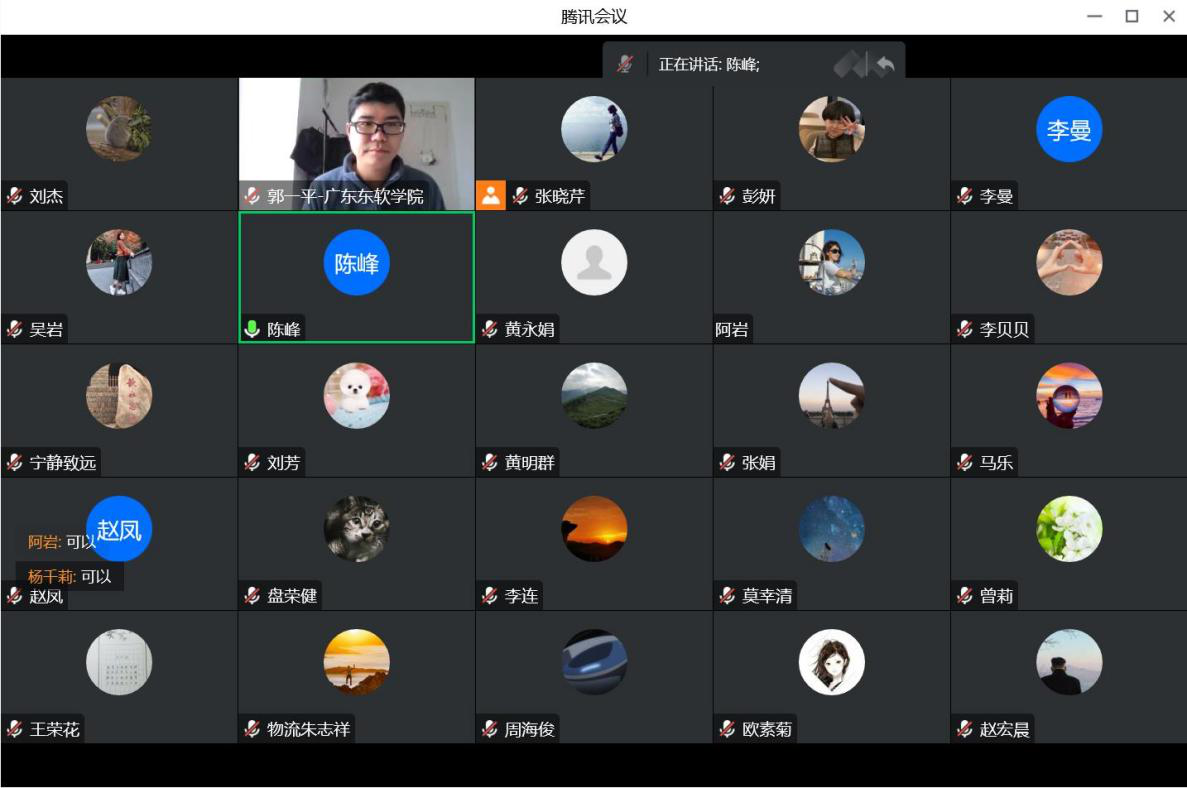The image size is (1187, 788).
Task: Click the white puppy avatar of 刘芳
Action: (x=356, y=396)
